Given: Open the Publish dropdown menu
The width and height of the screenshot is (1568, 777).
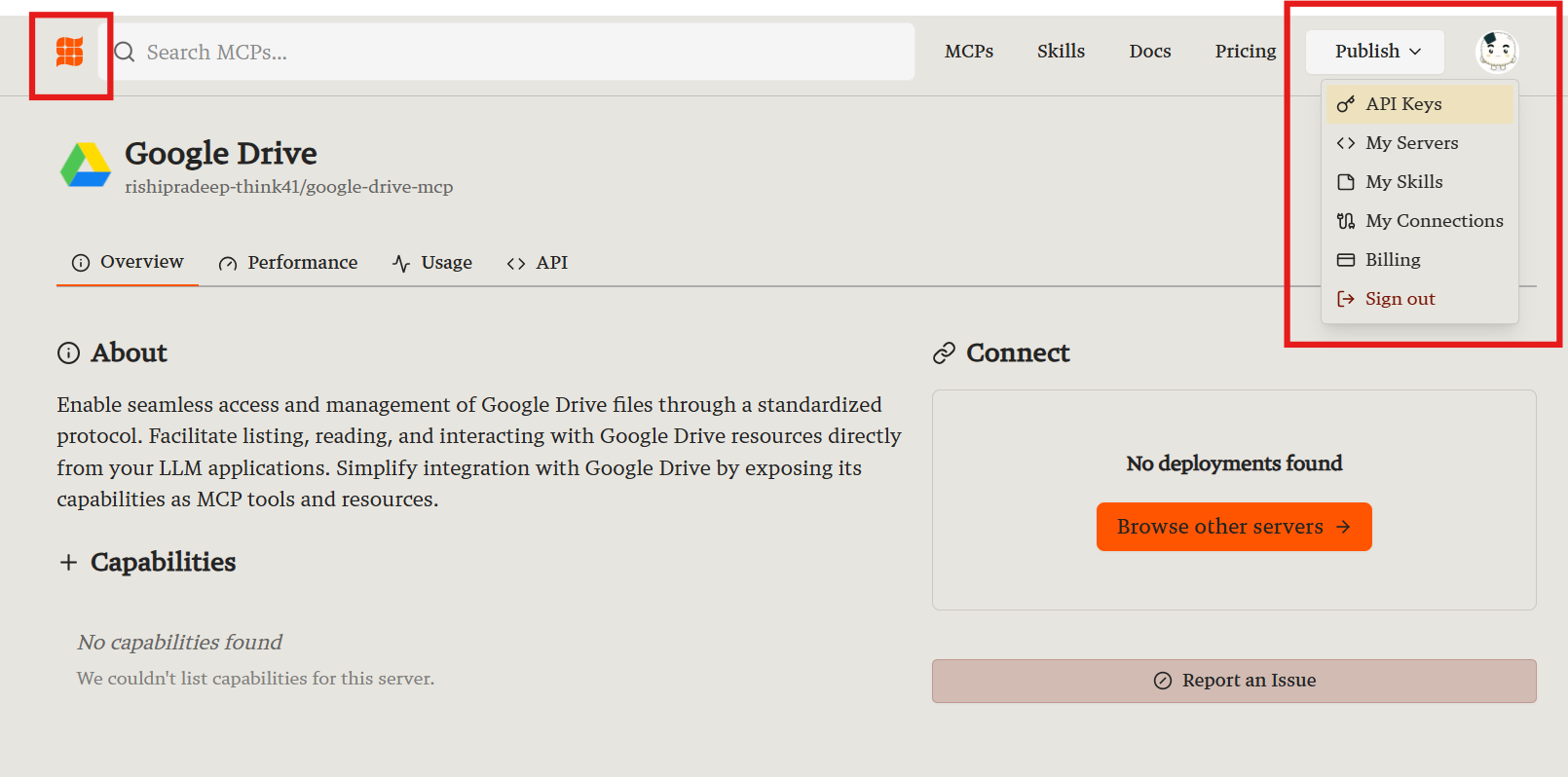Looking at the screenshot, I should 1375,52.
